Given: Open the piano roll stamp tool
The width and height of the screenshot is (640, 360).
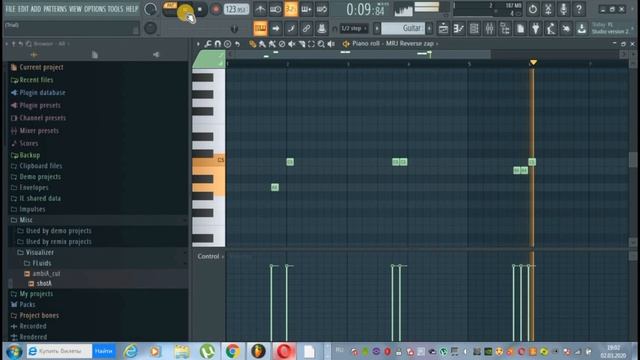Looking at the screenshot, I should 227,44.
